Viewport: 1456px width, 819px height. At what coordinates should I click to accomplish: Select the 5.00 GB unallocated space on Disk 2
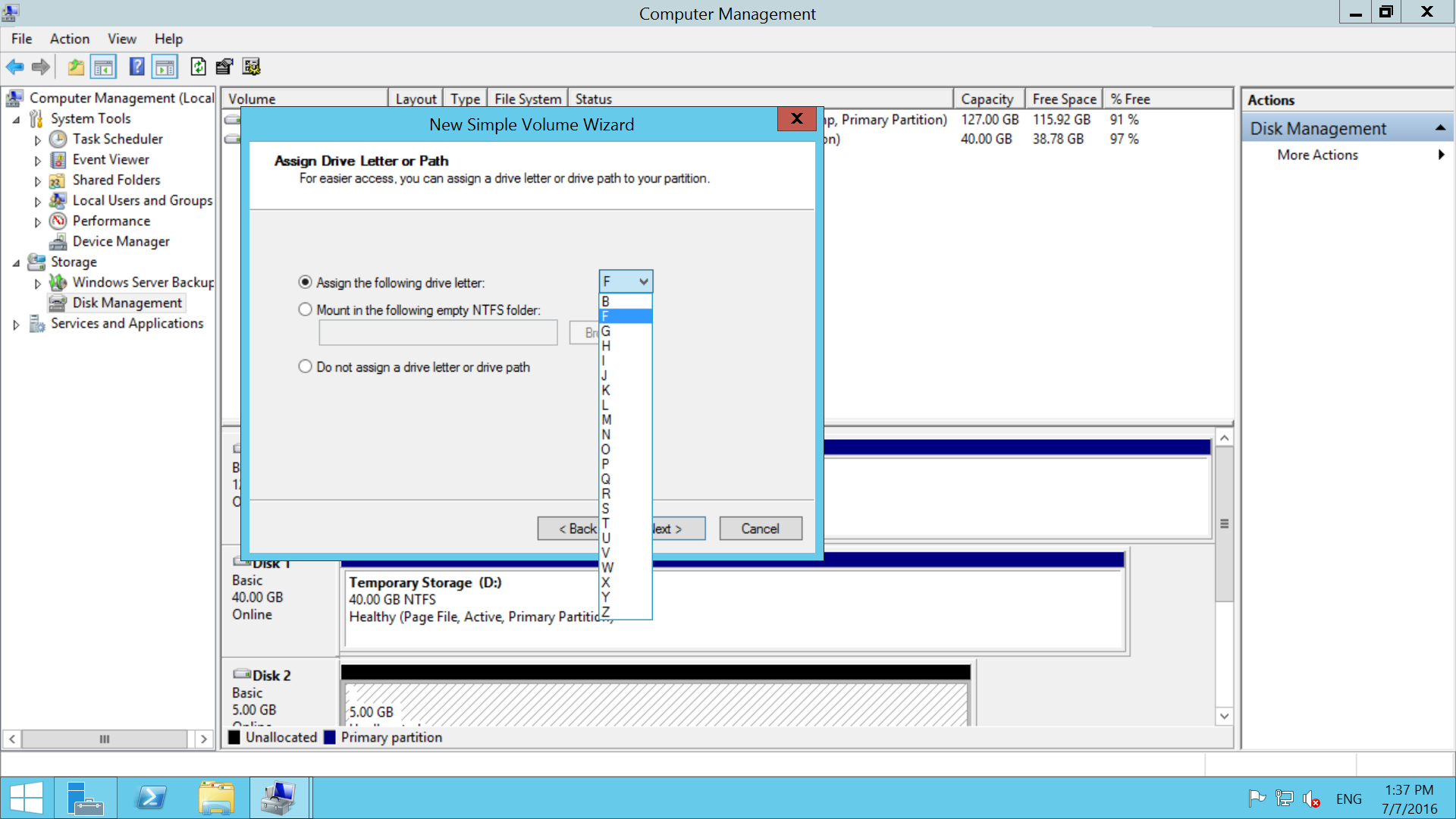pos(656,704)
